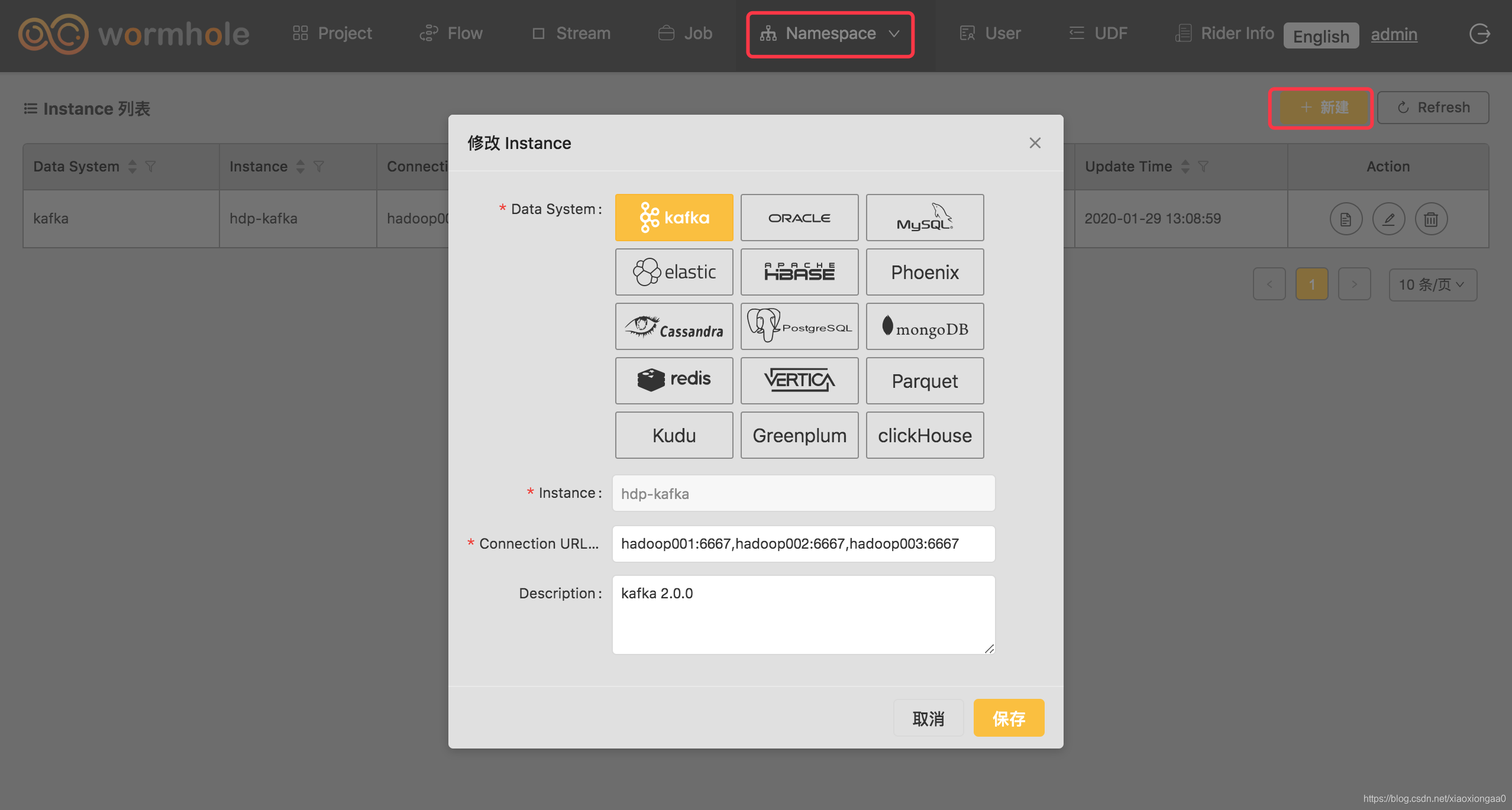Select the elastic data system option
1512x810 pixels.
click(674, 272)
